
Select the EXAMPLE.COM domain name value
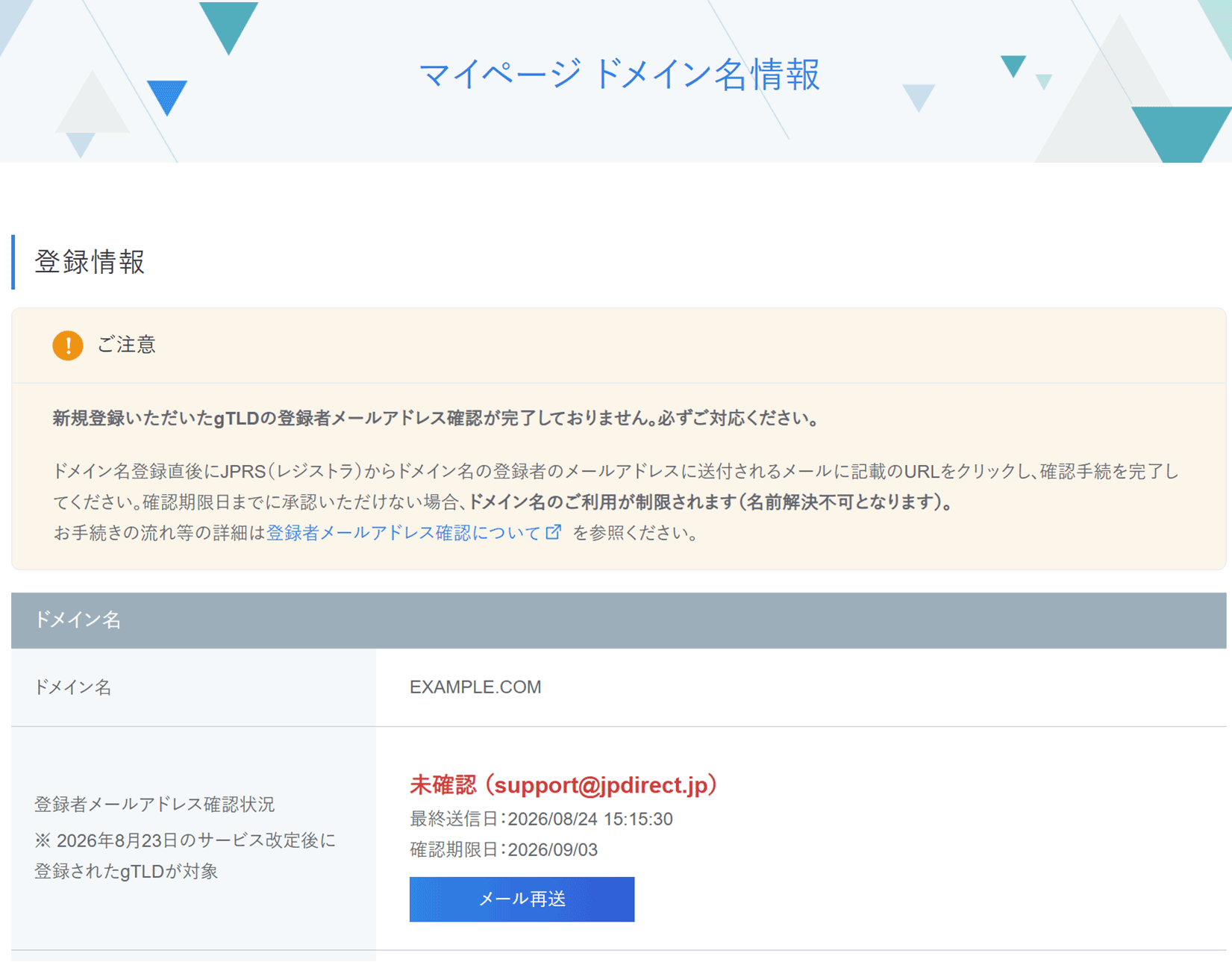(475, 687)
